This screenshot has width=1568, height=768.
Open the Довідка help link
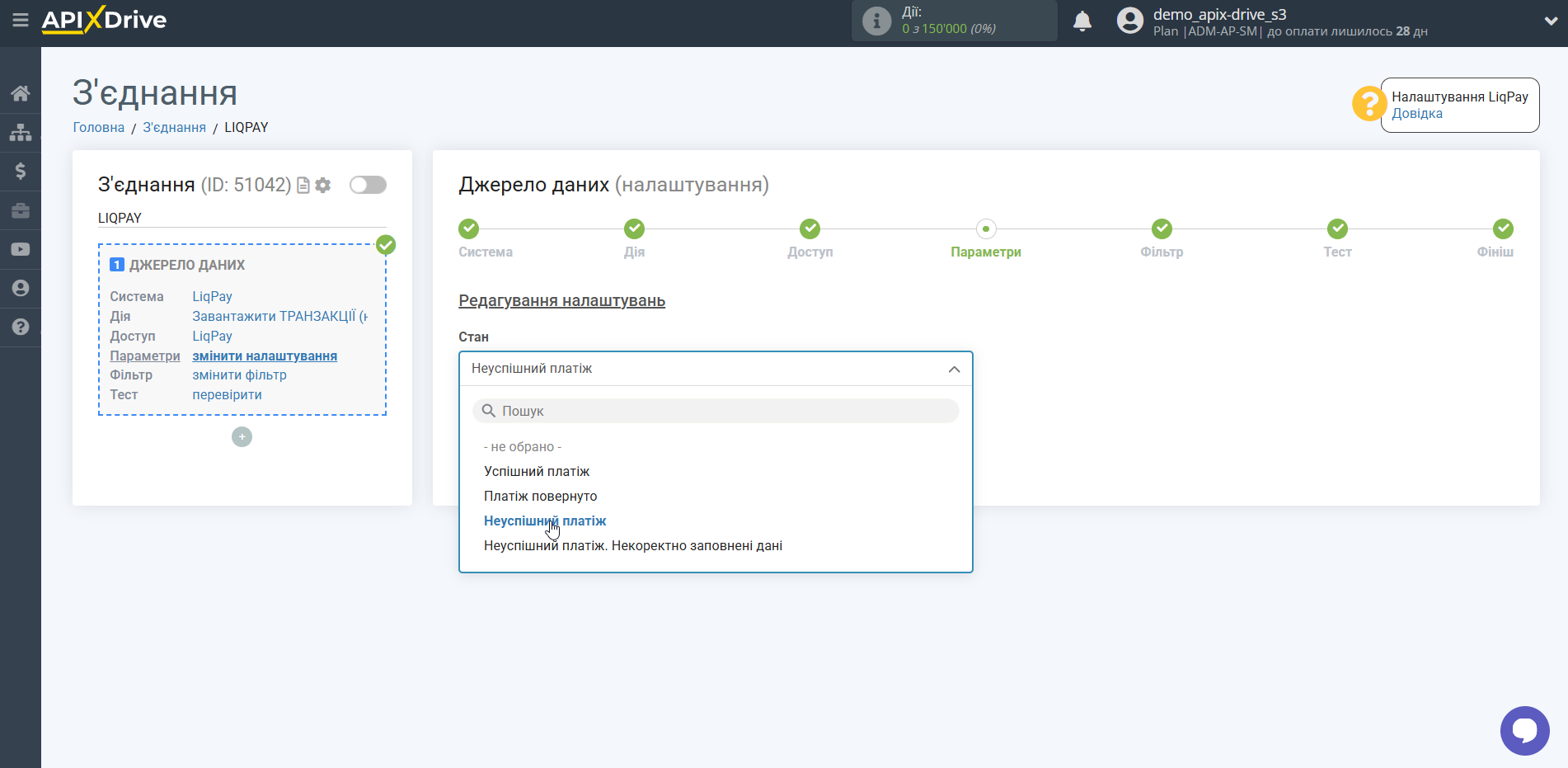(x=1417, y=114)
